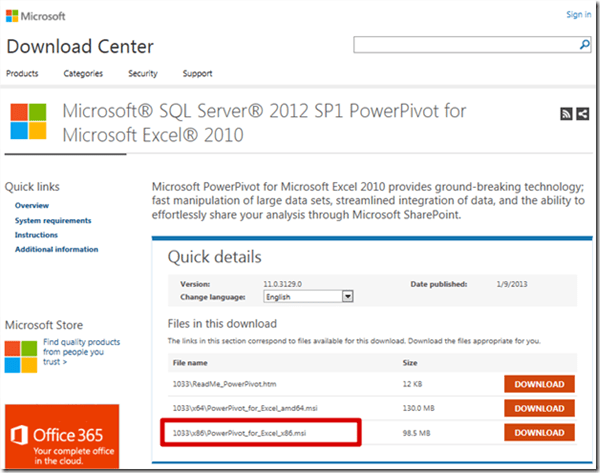Viewport: 600px width, 473px height.
Task: Open the Products menu
Action: point(22,74)
